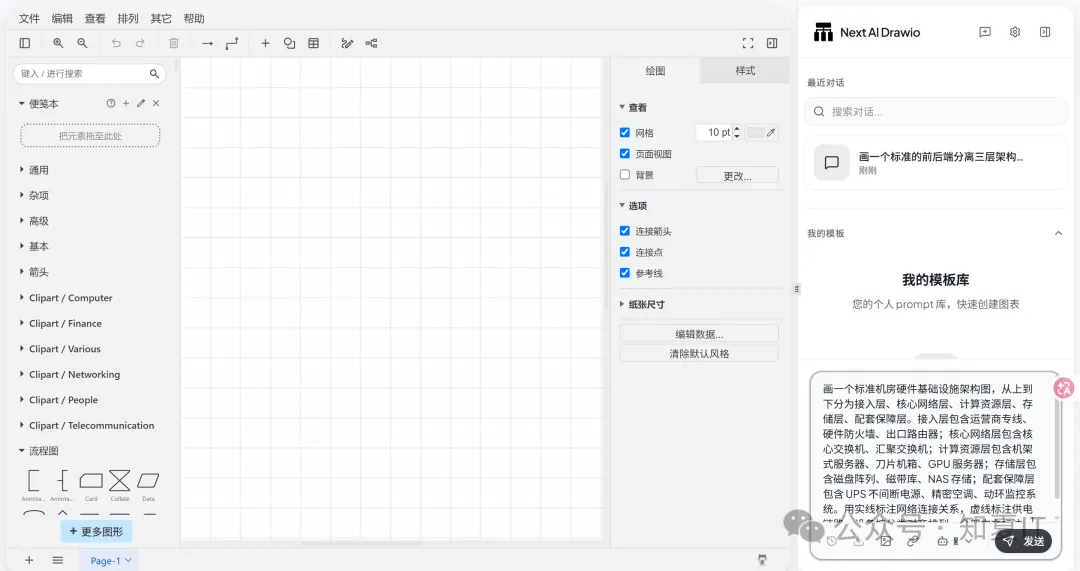Toggle the shapes sidebar panel icon
Image resolution: width=1080 pixels, height=571 pixels.
[x=25, y=43]
